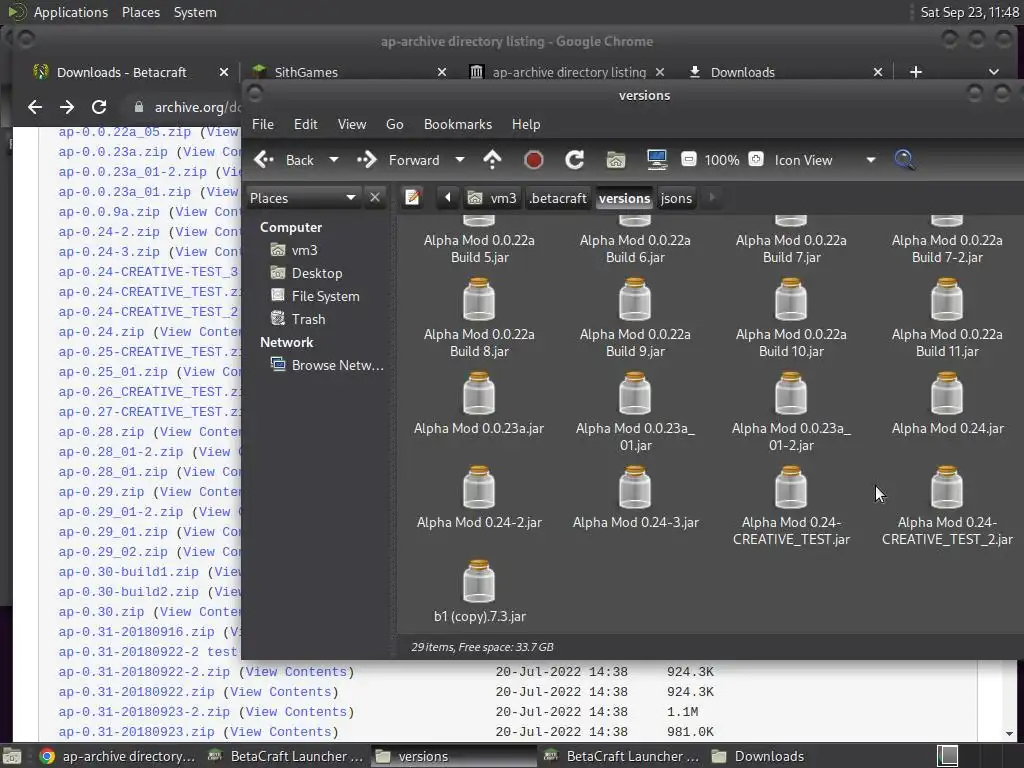Click the Back arrow in file manager toolbar

click(264, 160)
